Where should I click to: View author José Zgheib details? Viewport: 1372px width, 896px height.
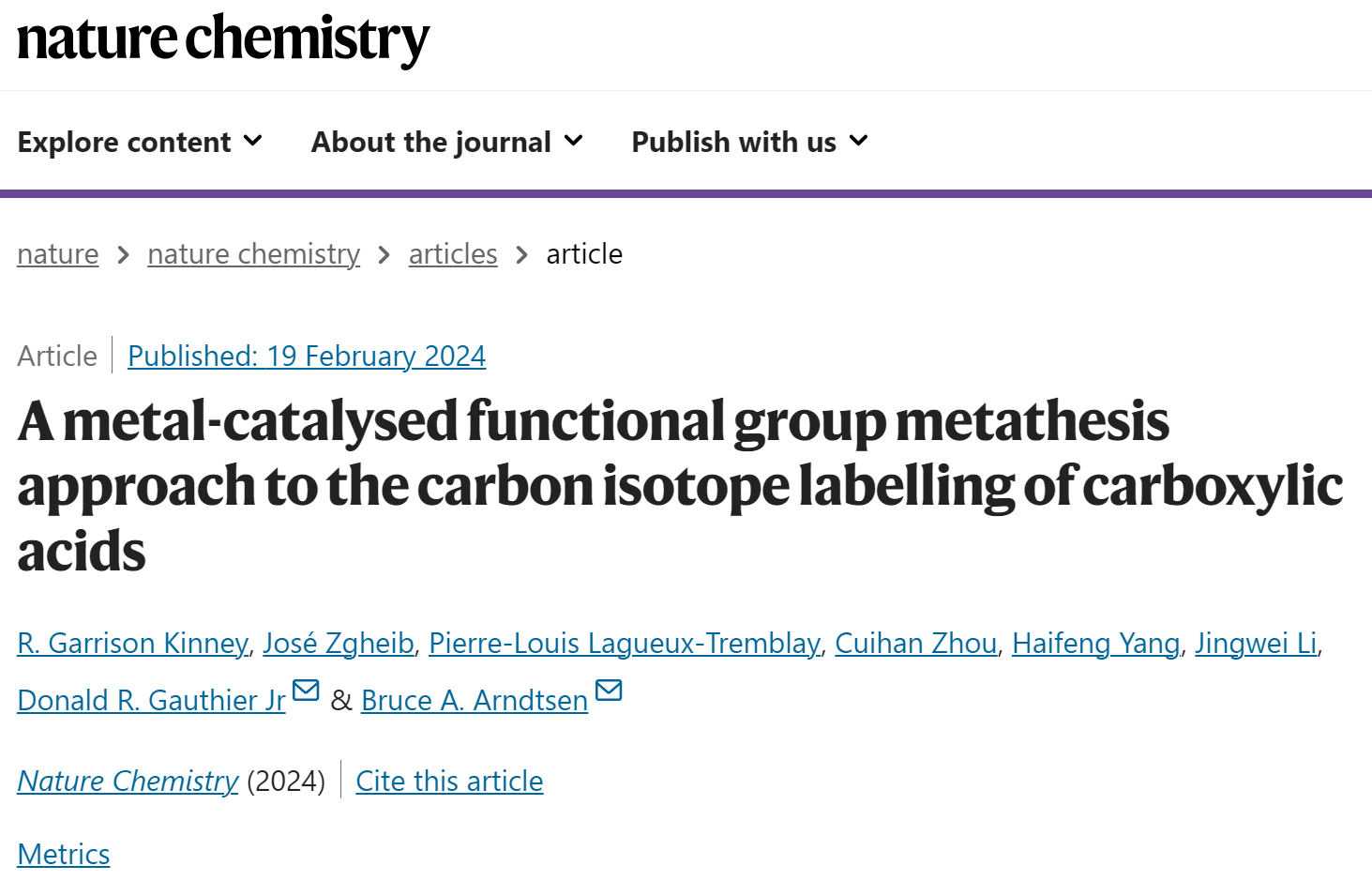coord(339,644)
